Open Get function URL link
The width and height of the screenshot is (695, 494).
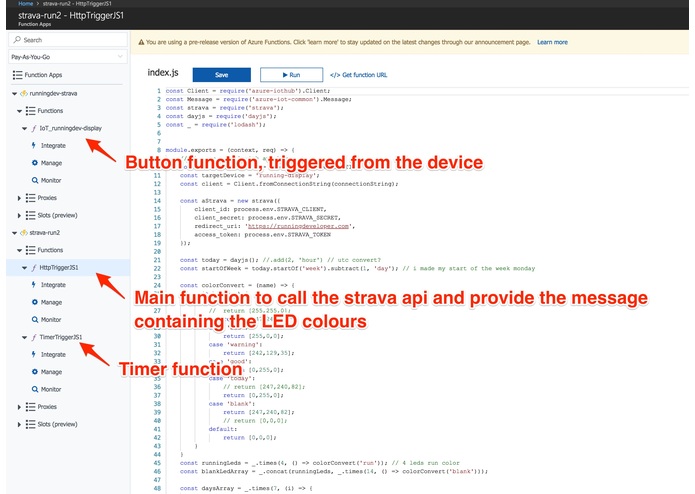(x=359, y=75)
